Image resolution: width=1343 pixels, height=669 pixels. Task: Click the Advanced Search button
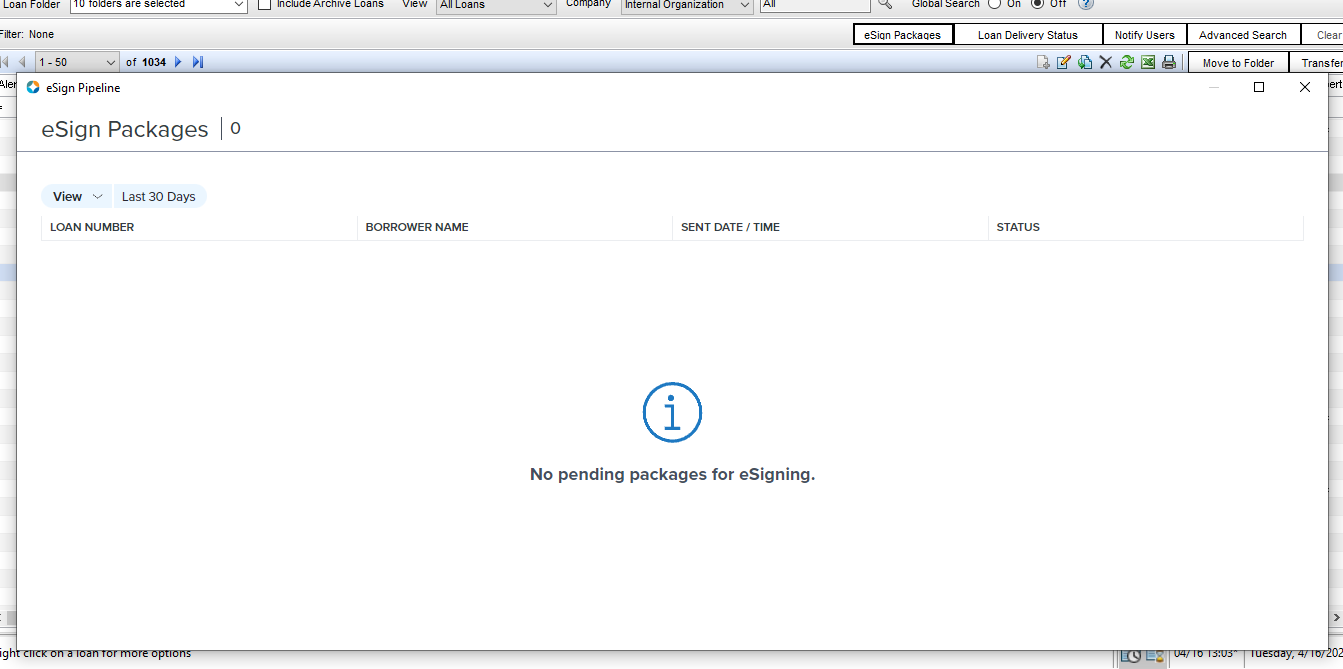click(1243, 35)
